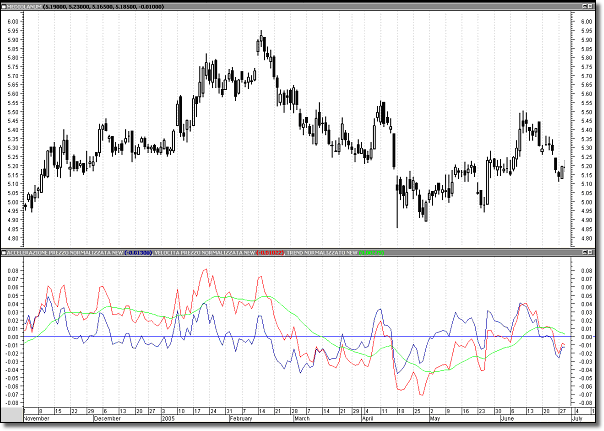Click the red line's highest peak in indicator
Viewport: 604px width, 431px height.
[x=204, y=269]
